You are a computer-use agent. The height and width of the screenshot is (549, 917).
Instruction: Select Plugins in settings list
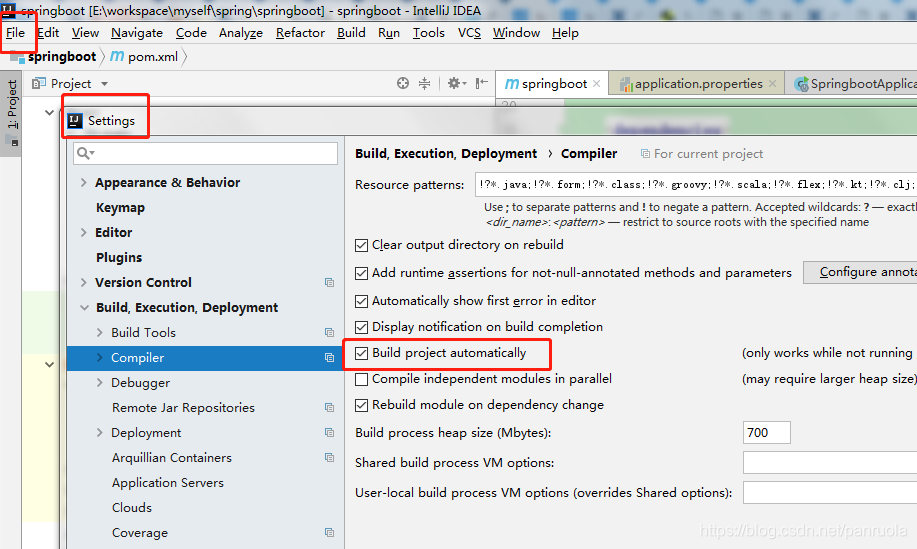pyautogui.click(x=119, y=258)
